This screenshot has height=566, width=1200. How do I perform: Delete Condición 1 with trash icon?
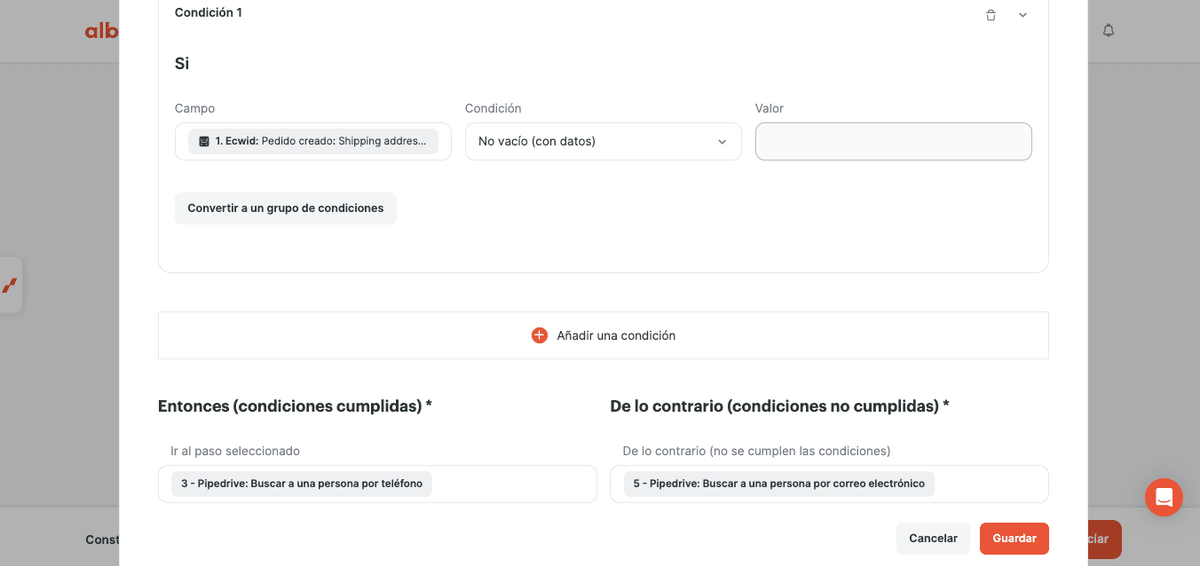(x=990, y=15)
